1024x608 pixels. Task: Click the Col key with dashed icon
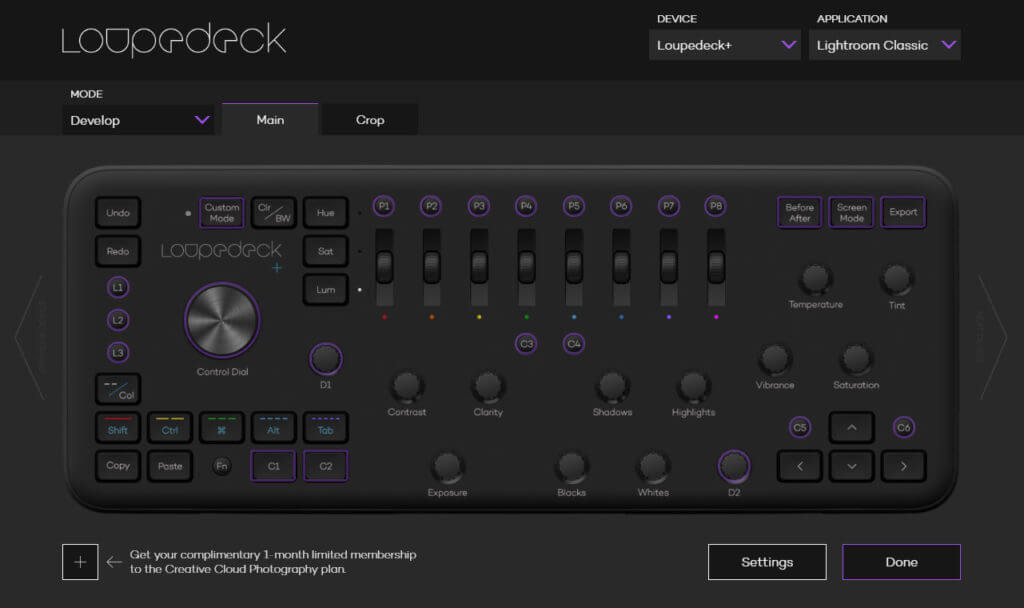pos(118,389)
